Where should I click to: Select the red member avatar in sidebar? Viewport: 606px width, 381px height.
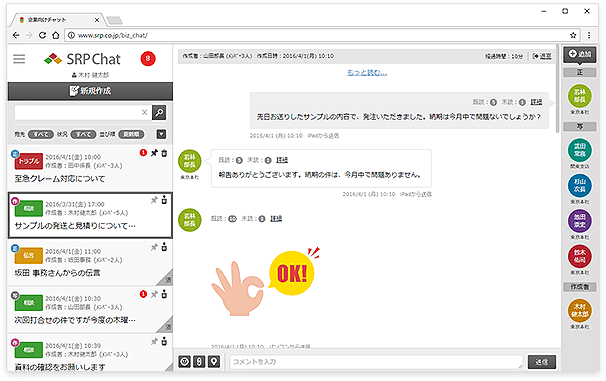tap(580, 257)
